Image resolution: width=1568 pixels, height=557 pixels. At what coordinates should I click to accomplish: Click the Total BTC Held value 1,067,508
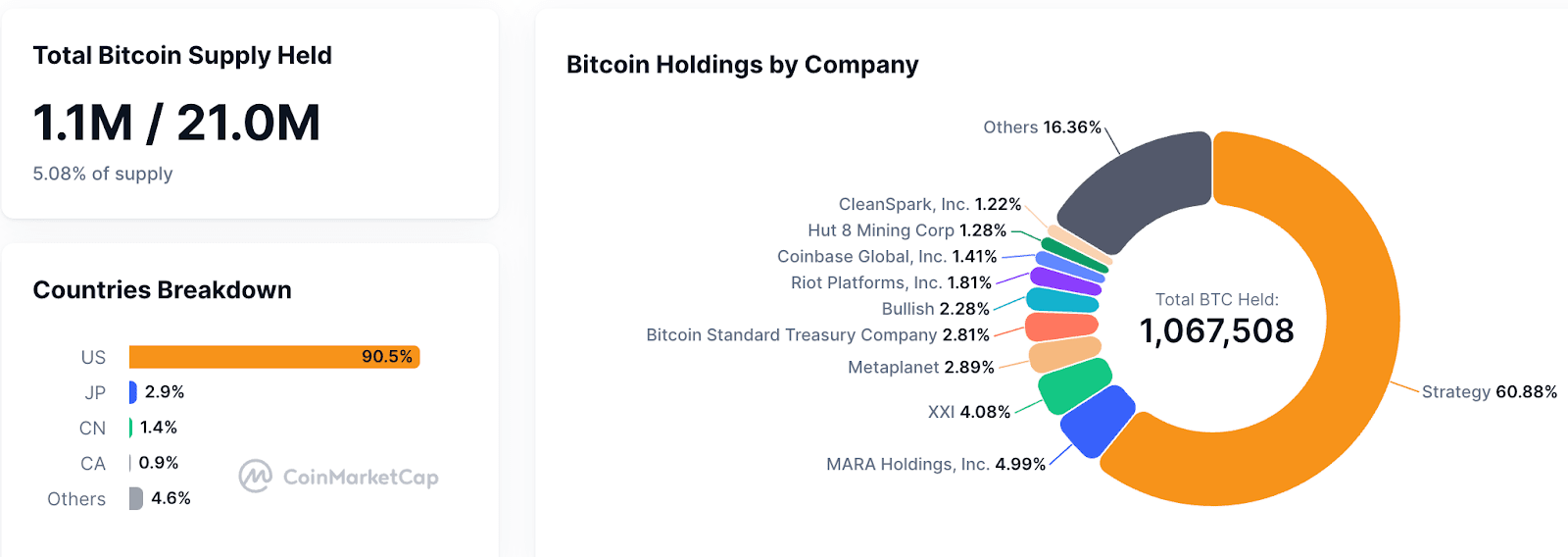tap(1216, 330)
